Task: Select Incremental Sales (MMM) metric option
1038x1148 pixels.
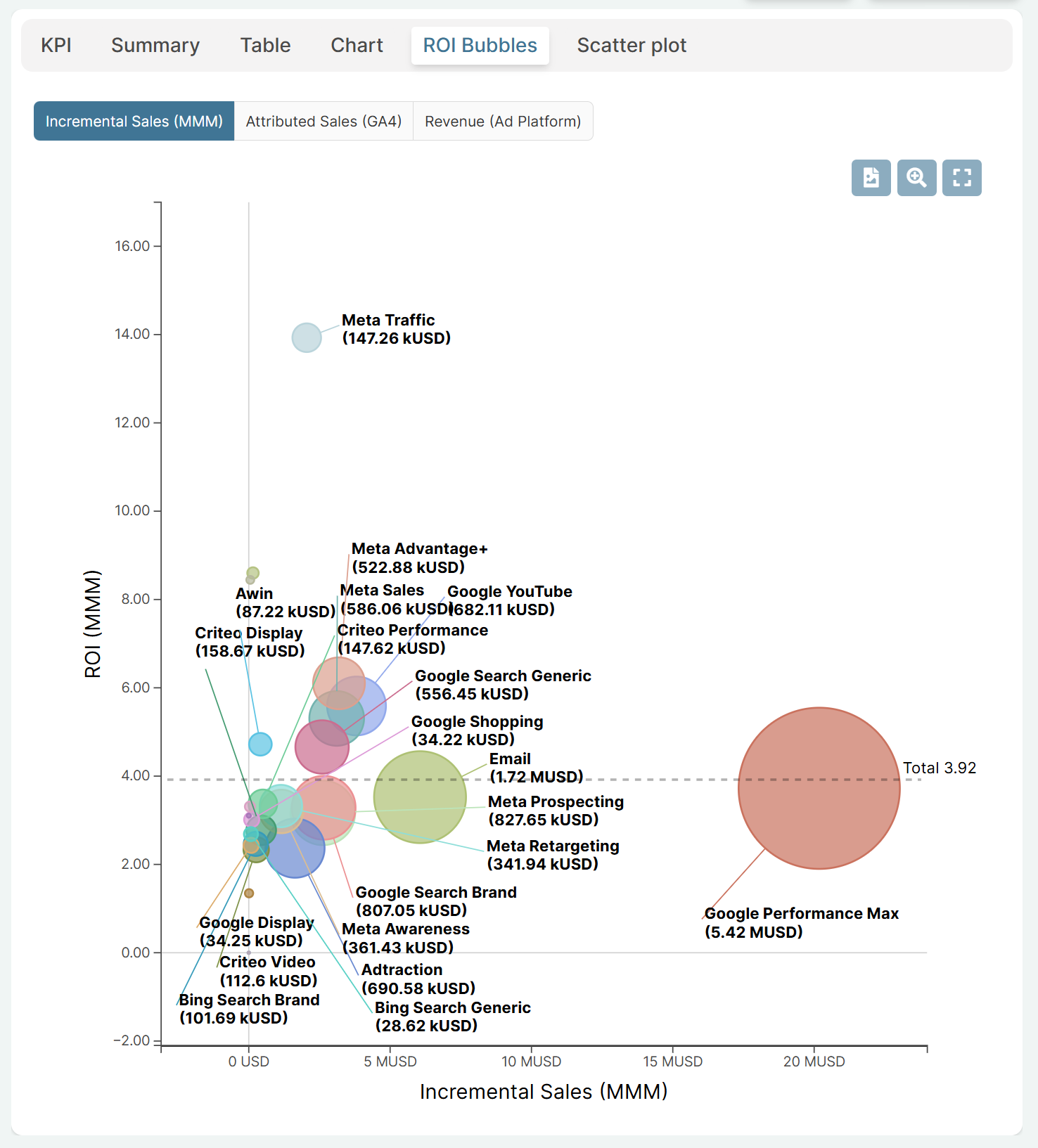Action: tap(134, 122)
